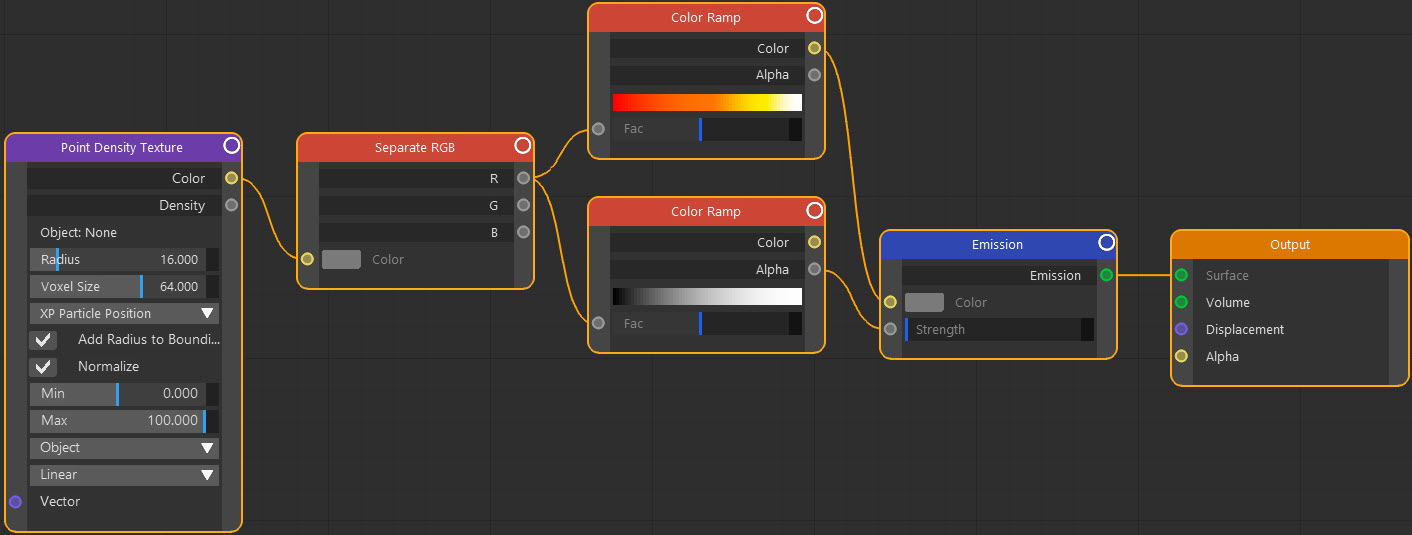Click the red Color Ramp Fac slider
1412x535 pixels.
pos(707,129)
